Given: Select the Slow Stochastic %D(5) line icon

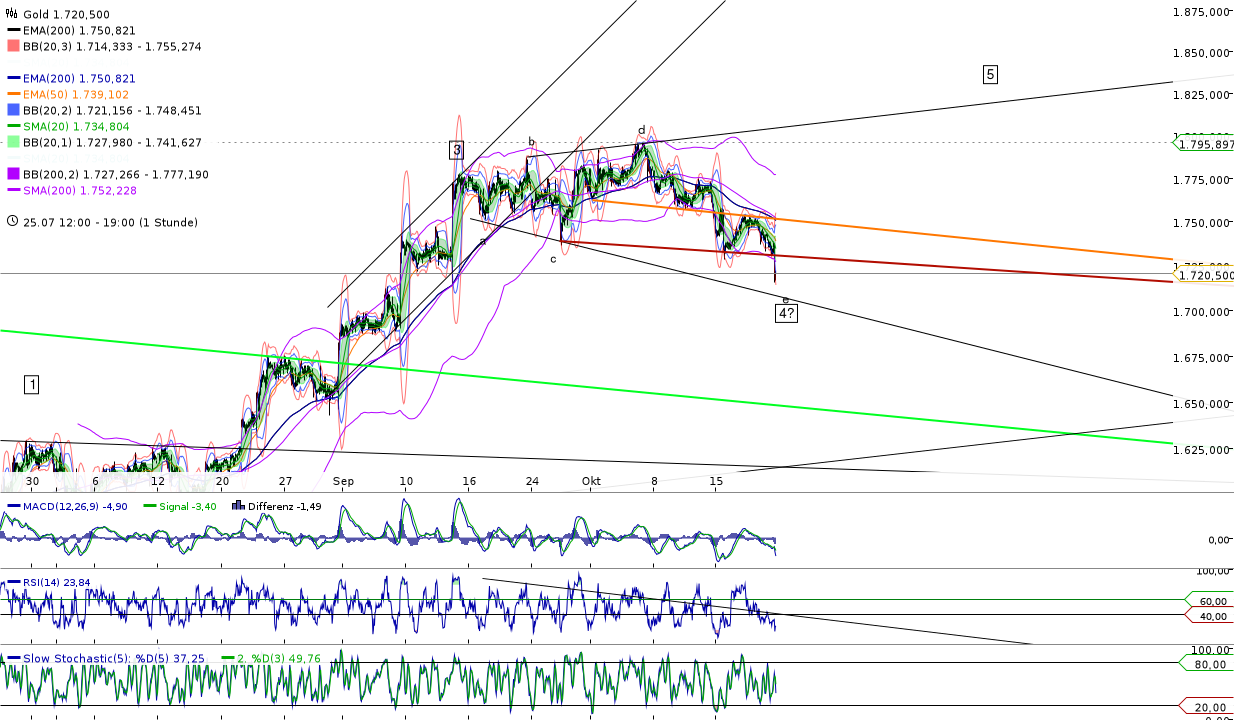Looking at the screenshot, I should point(14,657).
